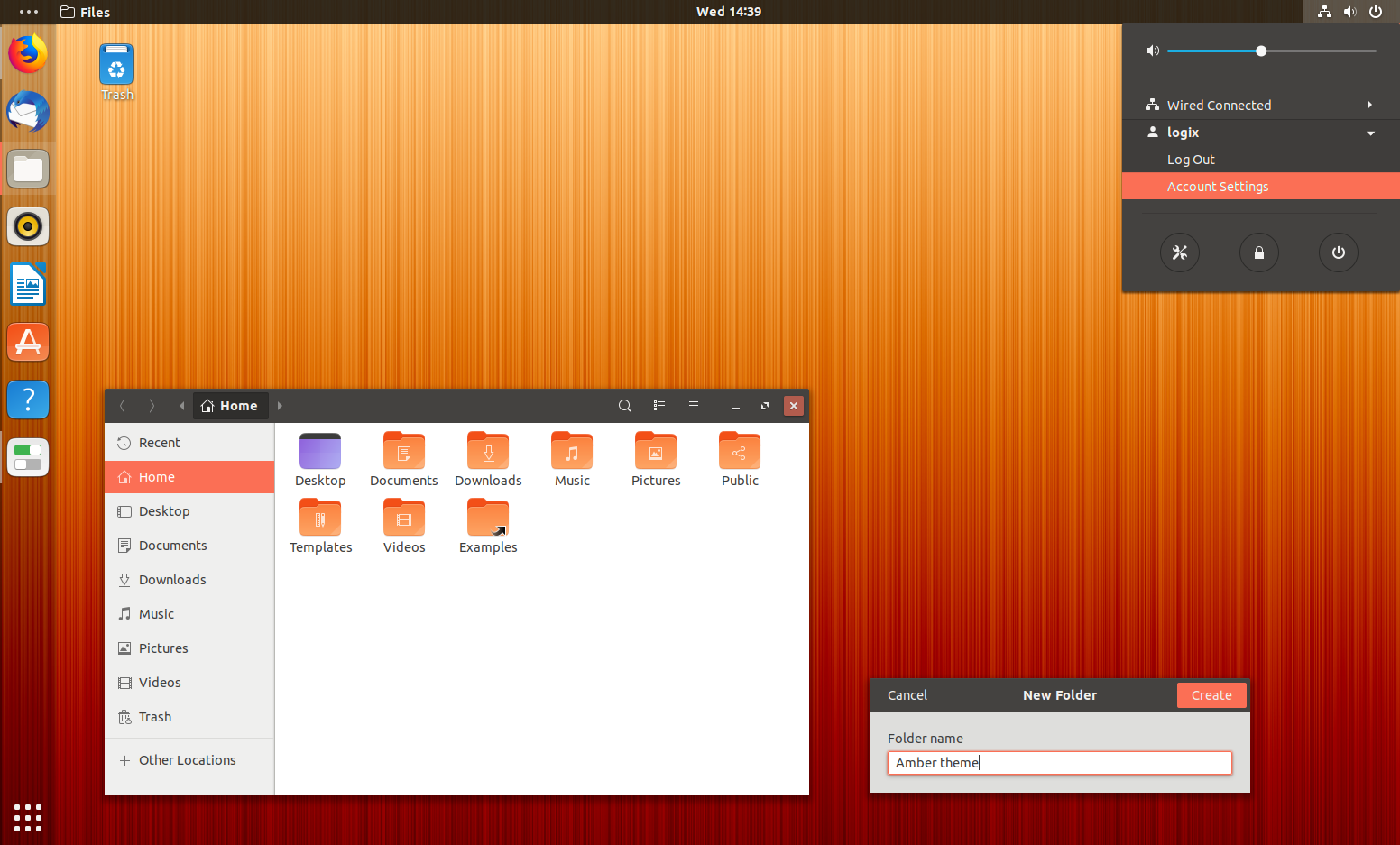Open Thunderbird mail from the dock
This screenshot has height=845, width=1400.
coord(27,111)
